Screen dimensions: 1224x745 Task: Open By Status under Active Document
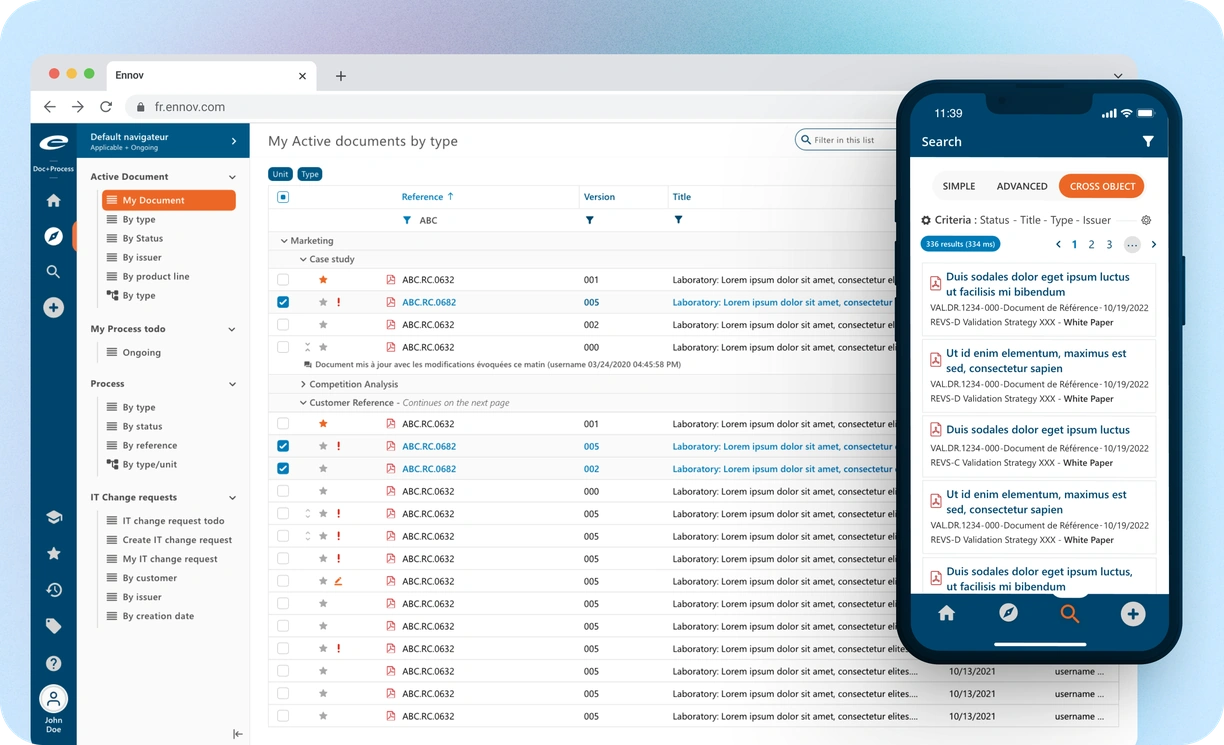click(x=143, y=239)
